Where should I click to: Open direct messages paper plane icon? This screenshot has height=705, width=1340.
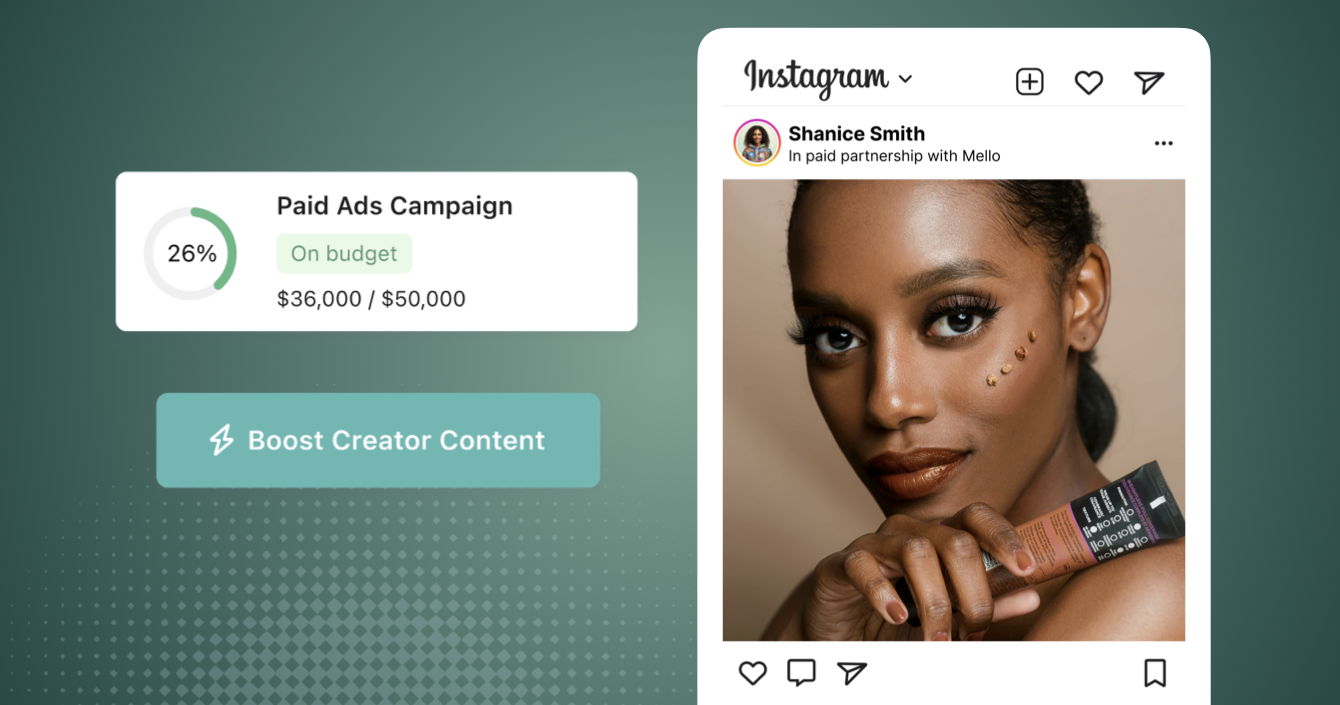click(x=1149, y=82)
